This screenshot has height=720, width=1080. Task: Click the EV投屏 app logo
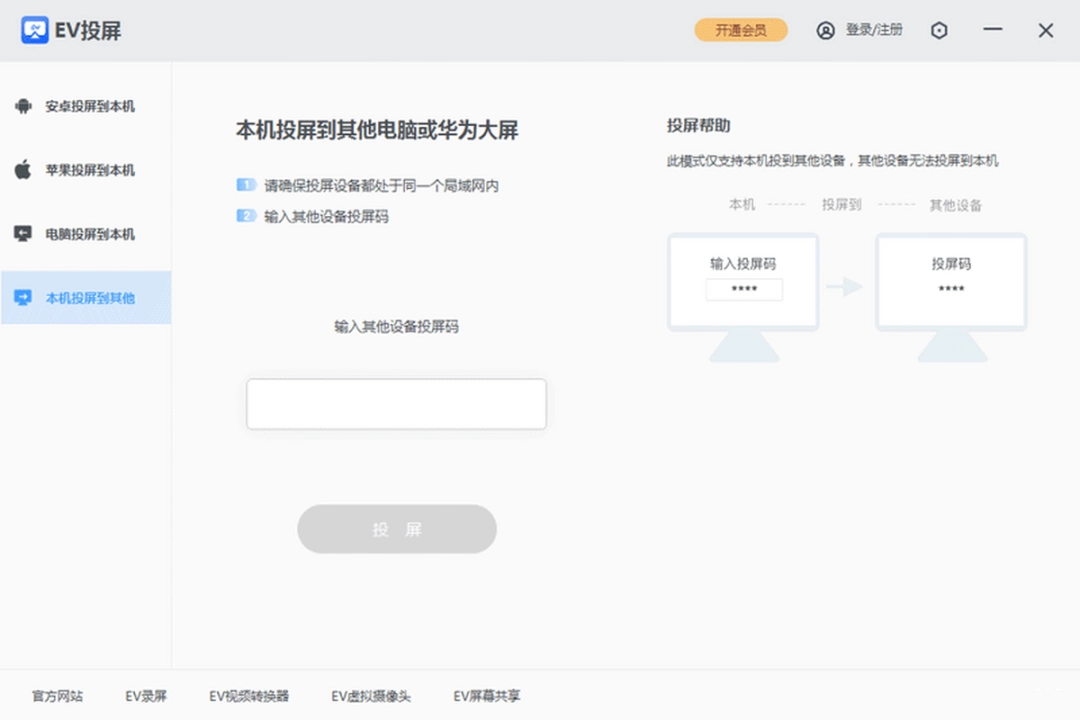[37, 30]
